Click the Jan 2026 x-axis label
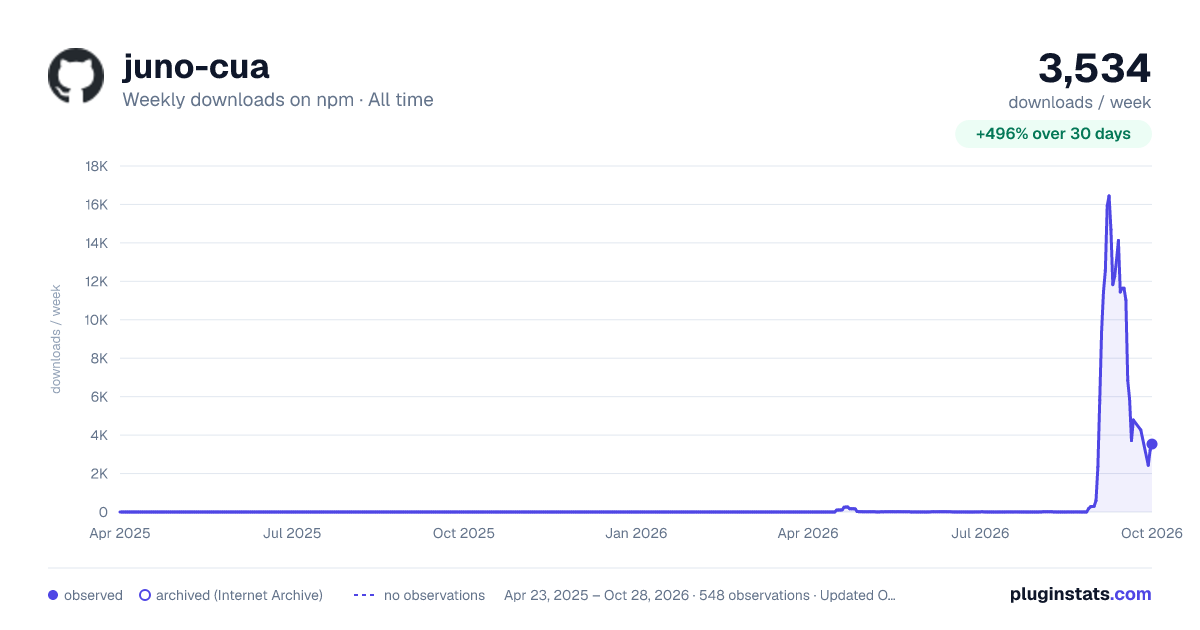Viewport: 1200px width, 630px height. pyautogui.click(x=637, y=533)
